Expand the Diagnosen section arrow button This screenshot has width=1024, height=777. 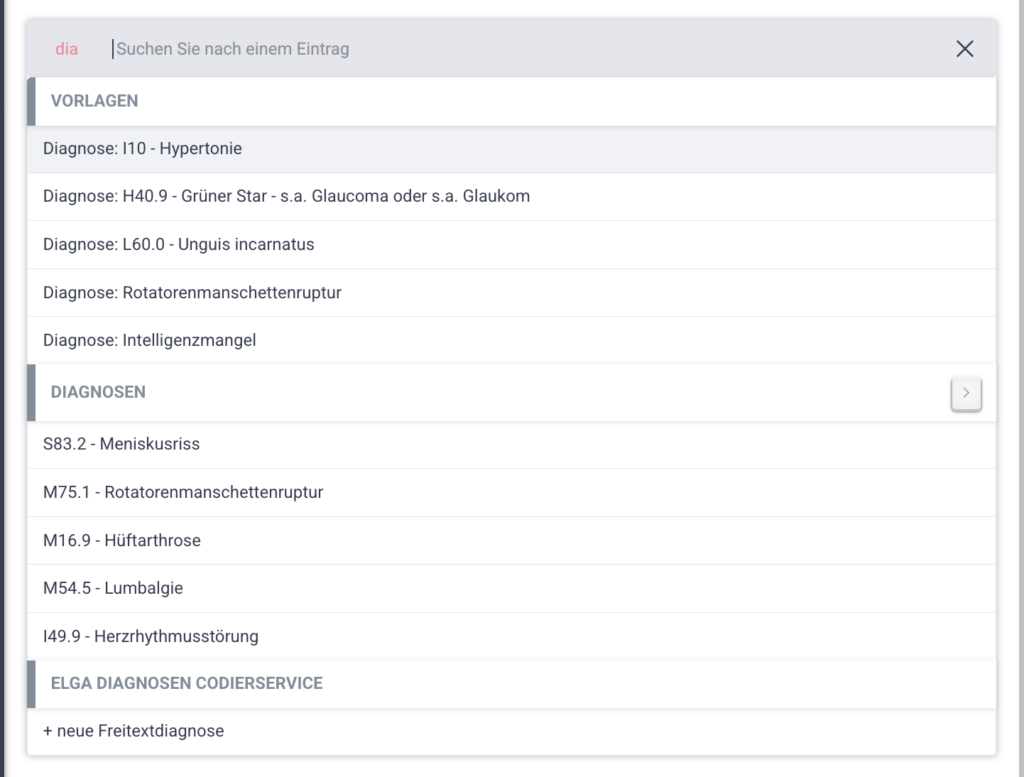(965, 394)
